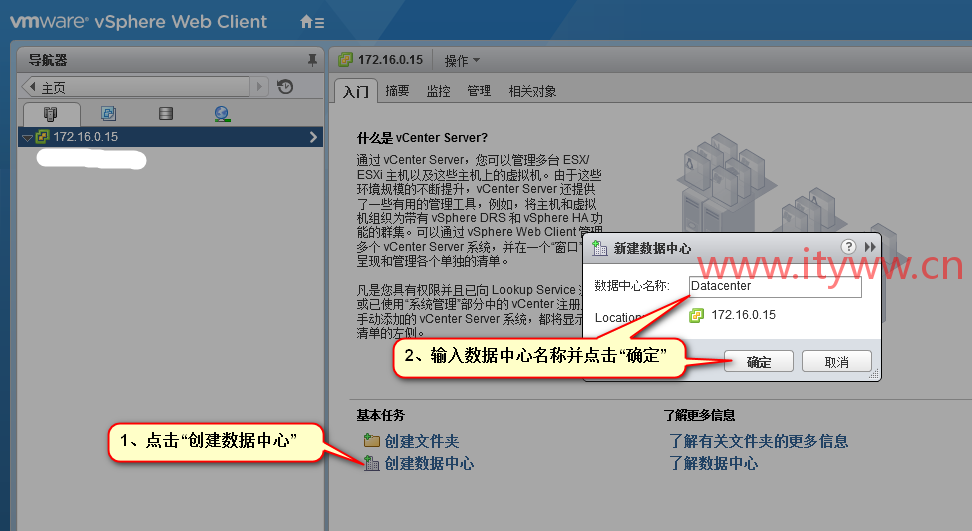Switch to the 监控 tab
972x531 pixels.
[x=438, y=91]
